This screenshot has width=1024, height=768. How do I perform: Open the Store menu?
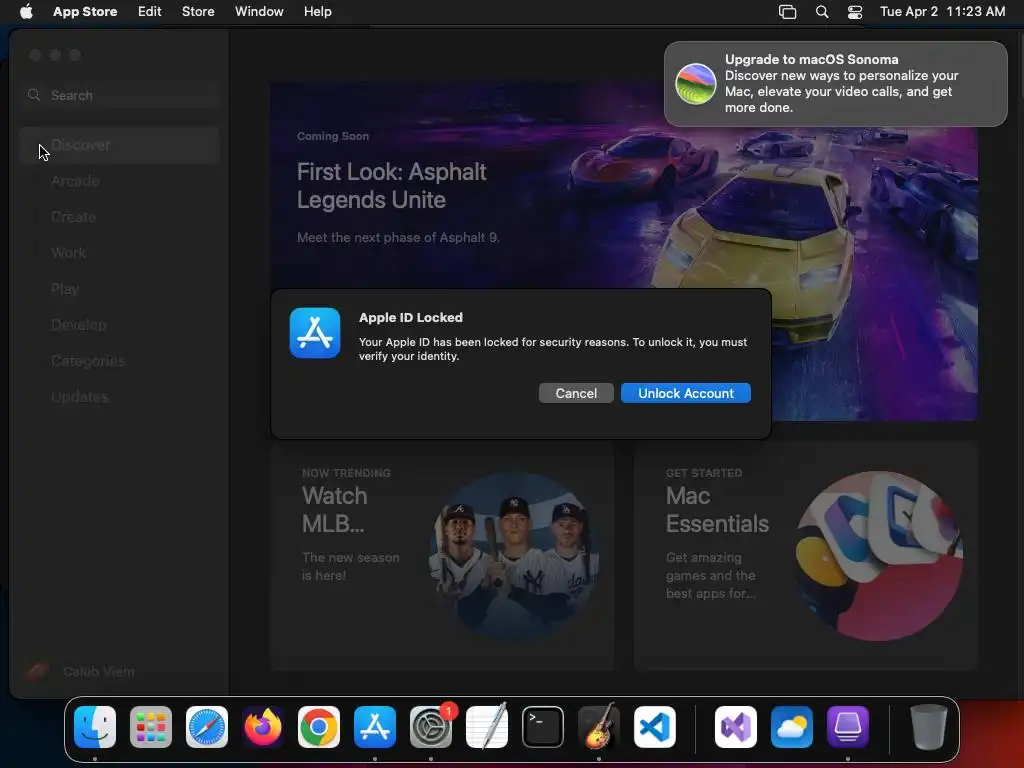(x=198, y=11)
